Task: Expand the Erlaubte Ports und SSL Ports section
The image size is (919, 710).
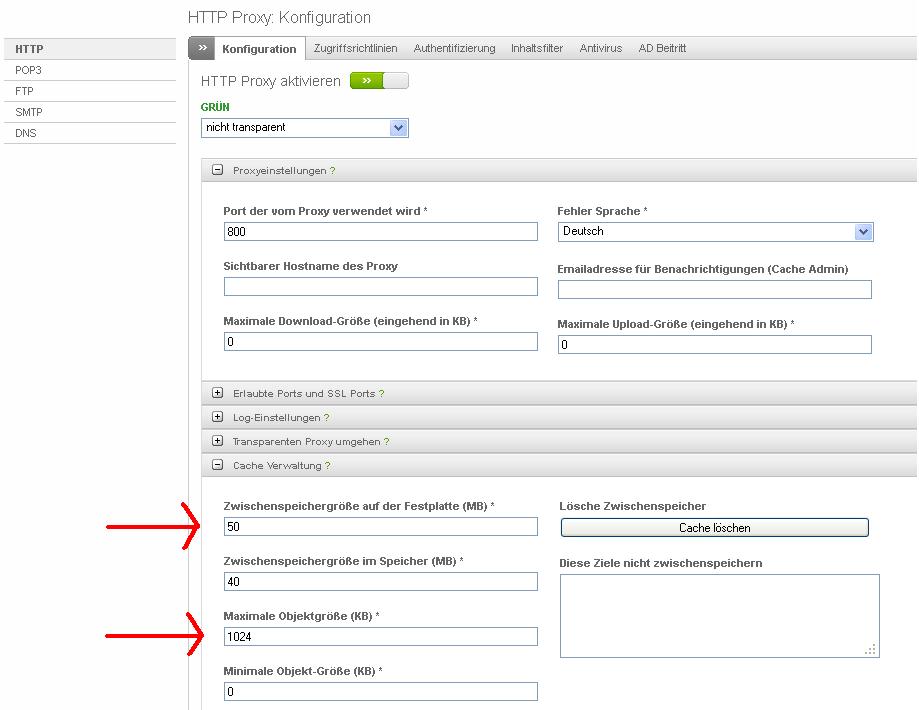Action: pyautogui.click(x=218, y=393)
